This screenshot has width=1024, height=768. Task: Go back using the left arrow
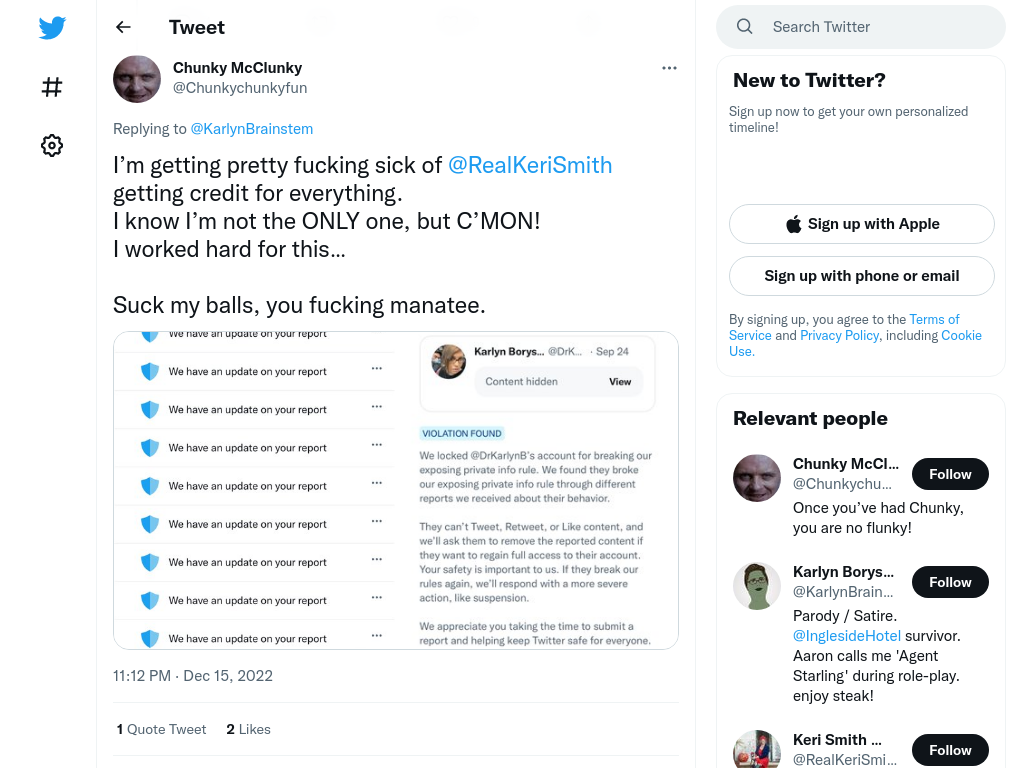(x=123, y=27)
